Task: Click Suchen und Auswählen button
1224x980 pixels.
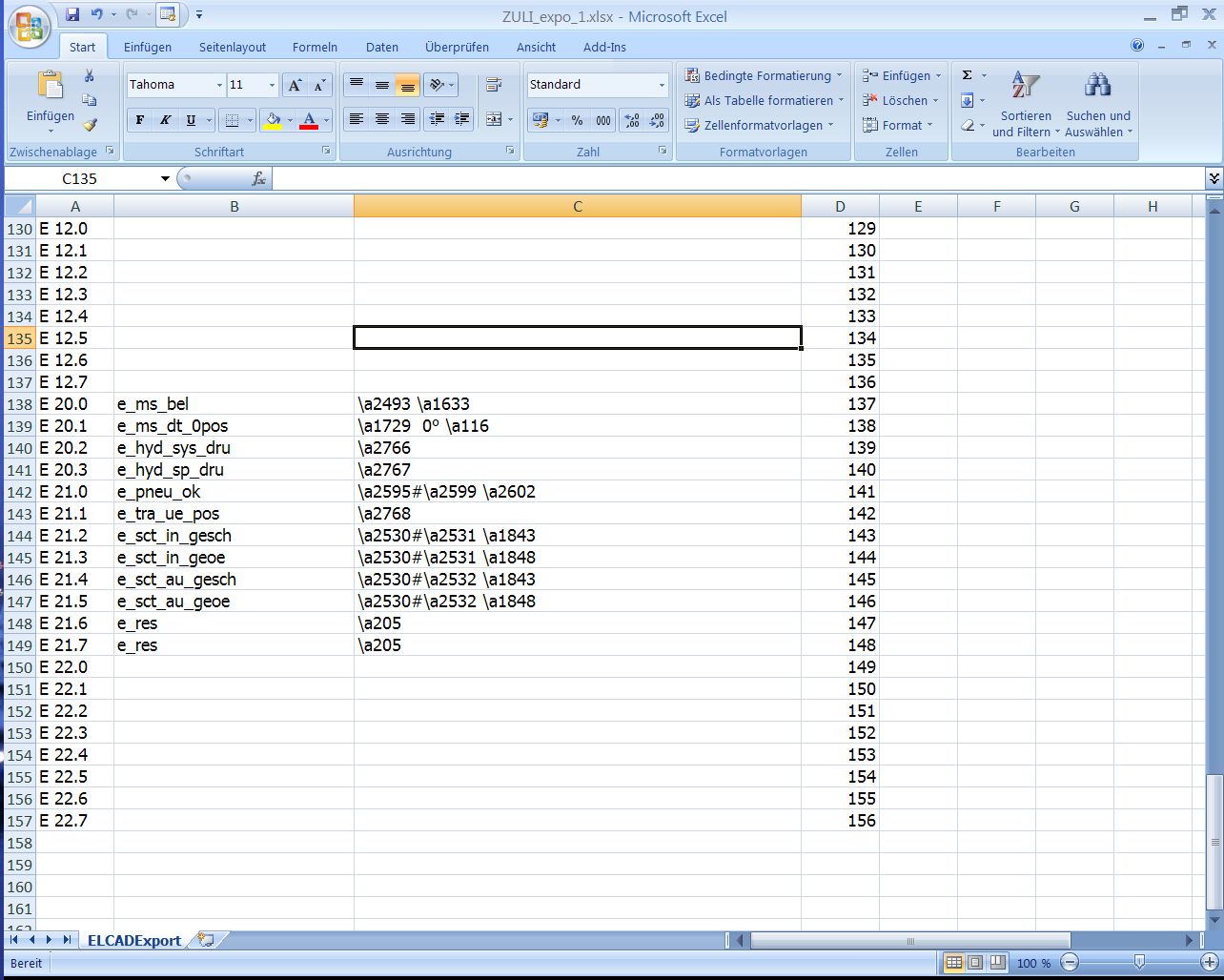Action: pos(1098,103)
